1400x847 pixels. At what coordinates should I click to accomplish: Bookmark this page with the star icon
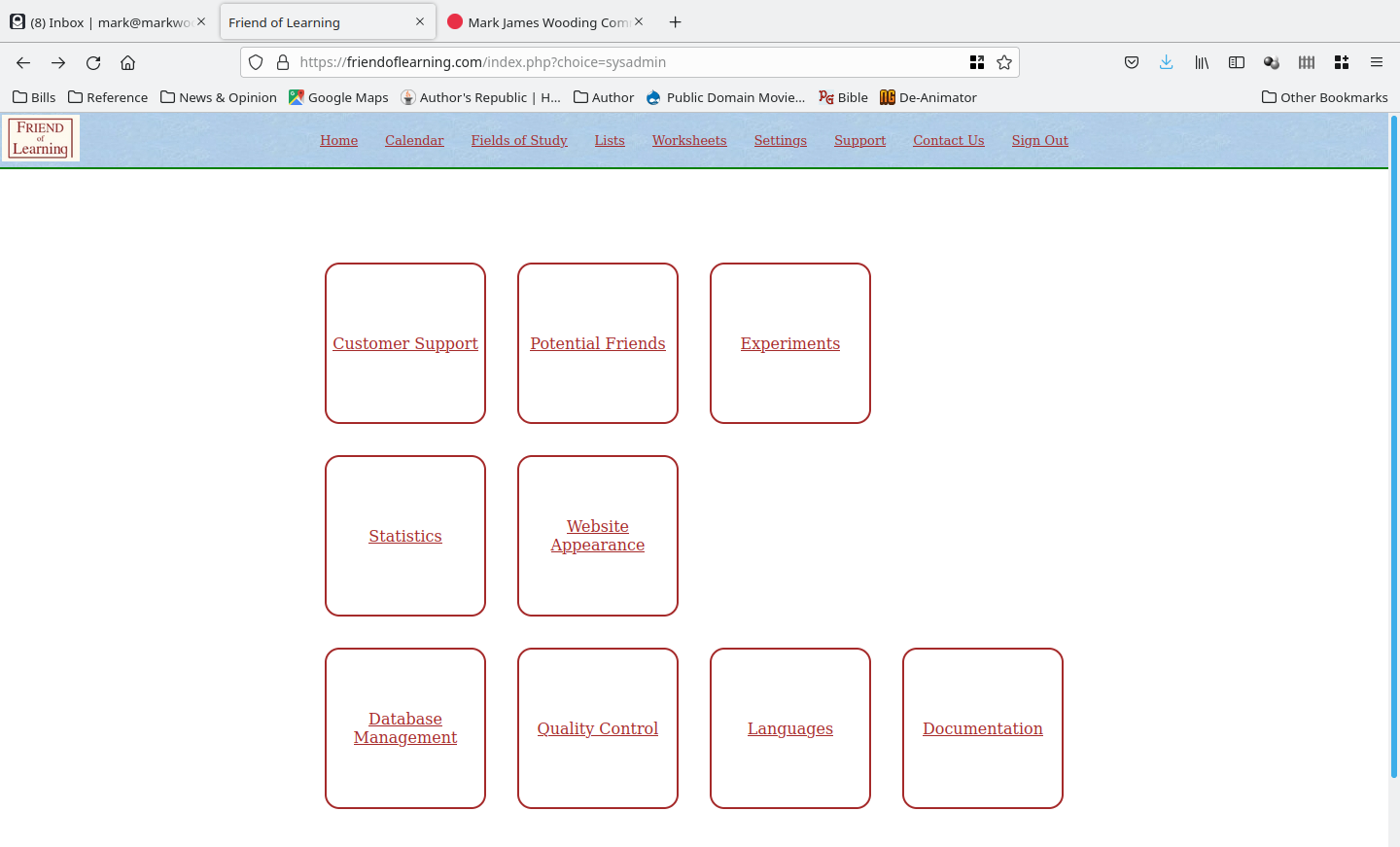tap(1004, 62)
